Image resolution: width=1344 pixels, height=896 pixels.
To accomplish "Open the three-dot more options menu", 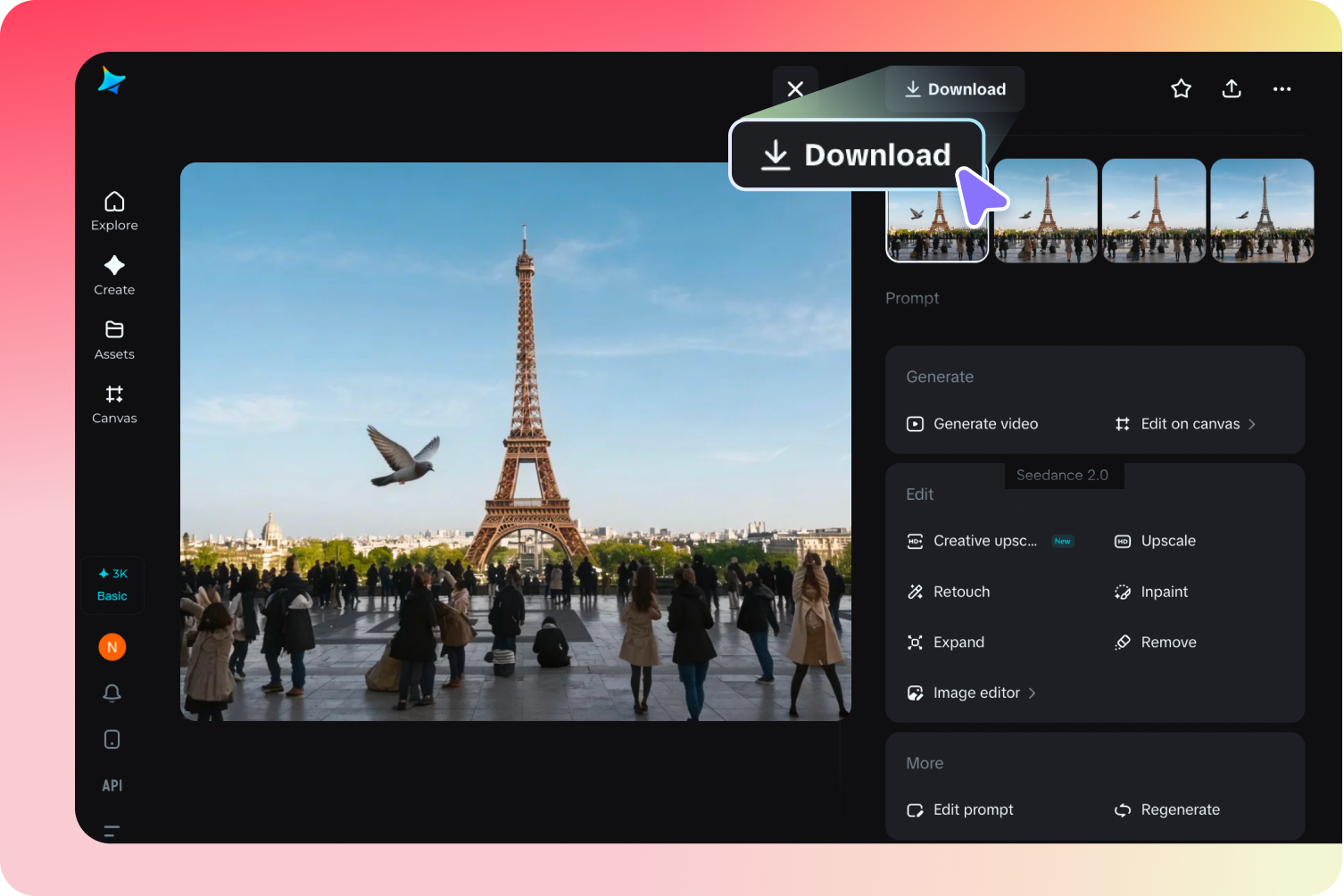I will pos(1282,89).
